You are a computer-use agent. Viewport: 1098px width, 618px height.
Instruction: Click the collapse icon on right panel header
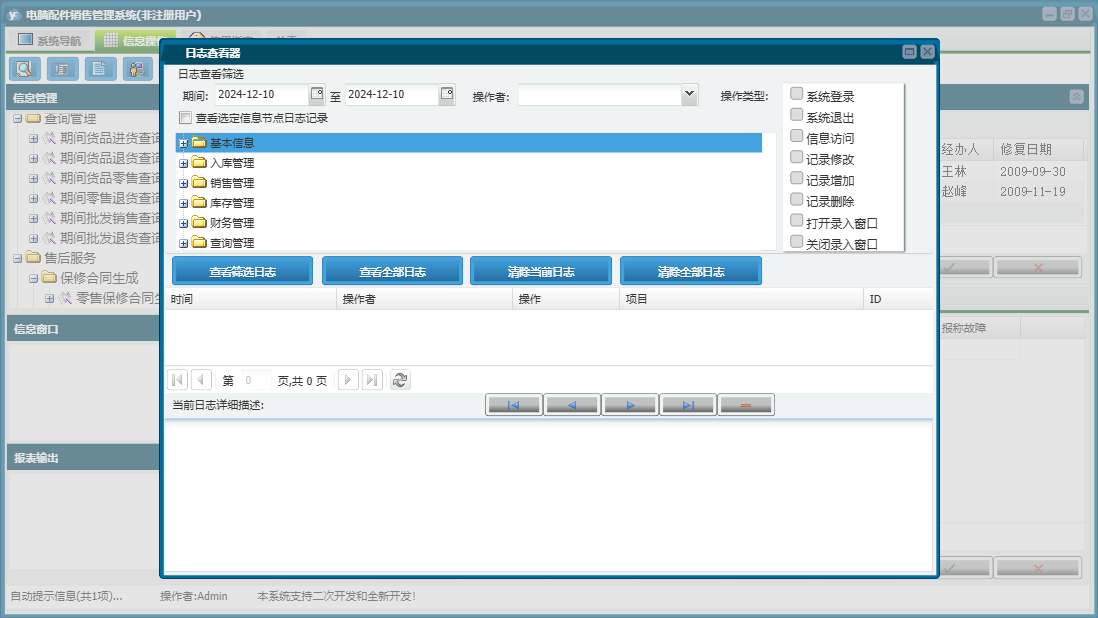pyautogui.click(x=1076, y=97)
